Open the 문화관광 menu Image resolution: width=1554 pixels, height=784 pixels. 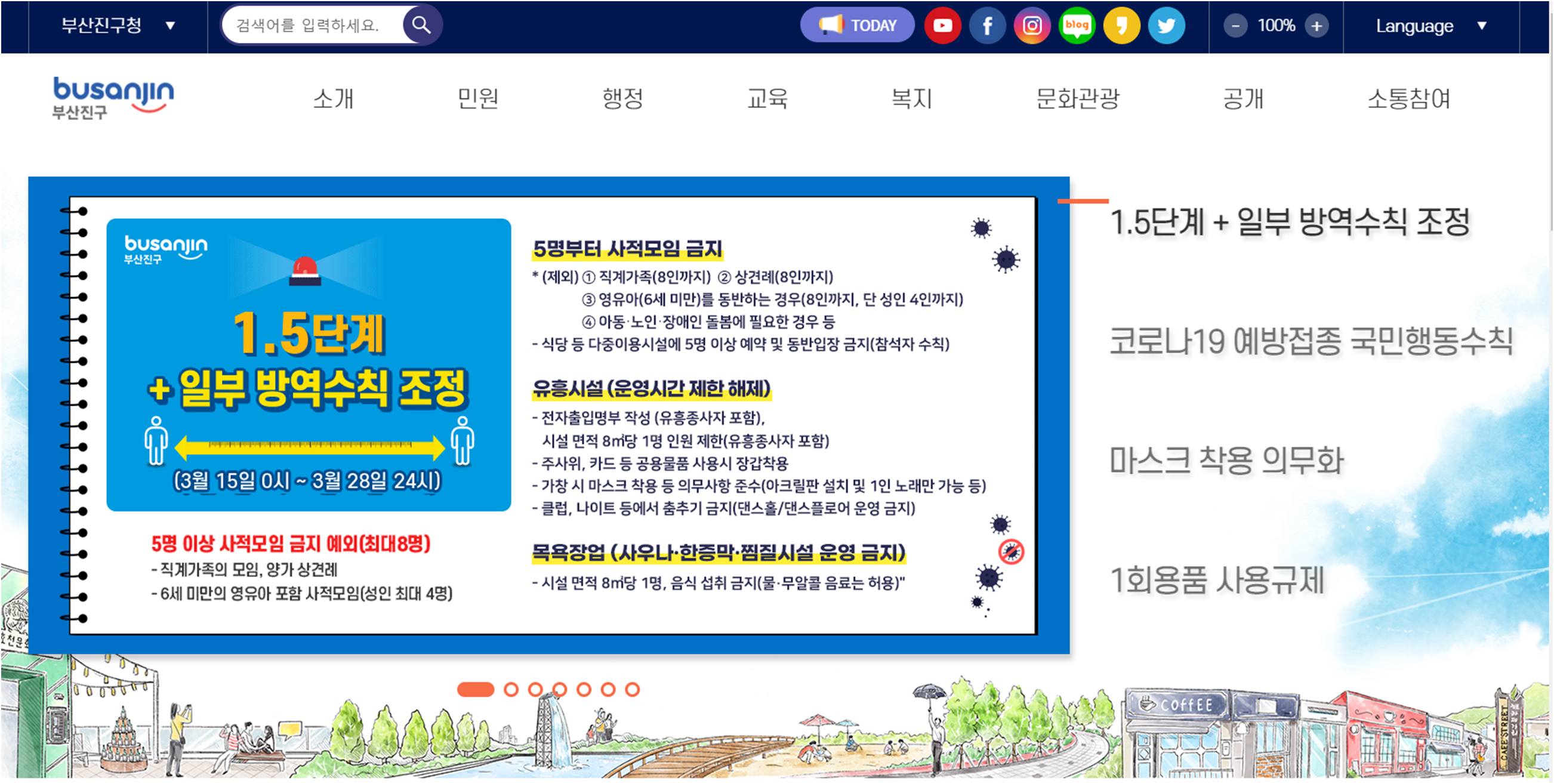click(x=1077, y=98)
